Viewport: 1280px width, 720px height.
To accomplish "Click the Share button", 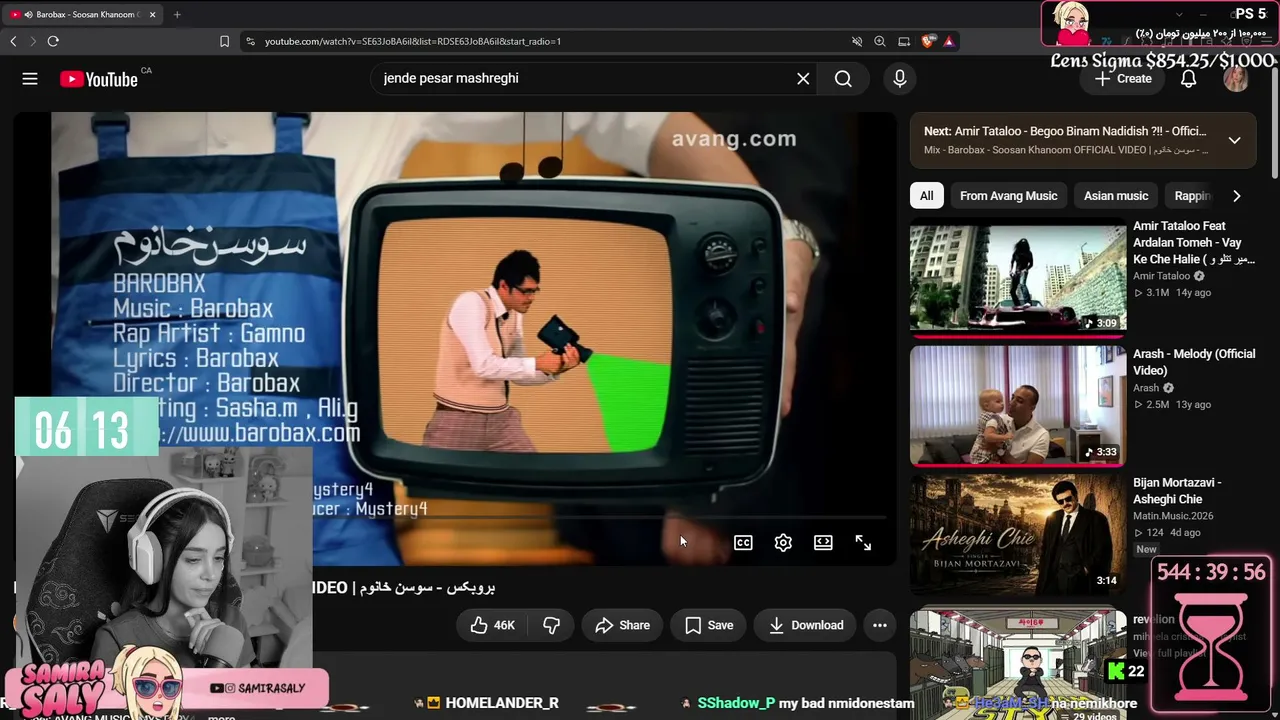I will click(622, 625).
